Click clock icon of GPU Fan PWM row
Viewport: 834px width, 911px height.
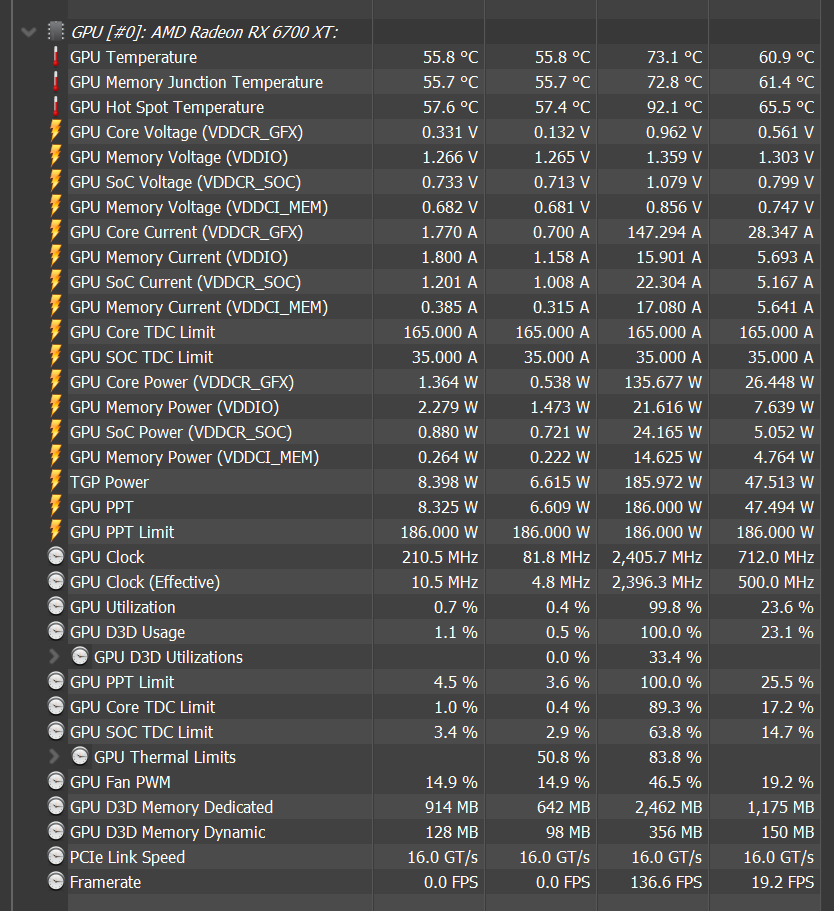(x=56, y=781)
